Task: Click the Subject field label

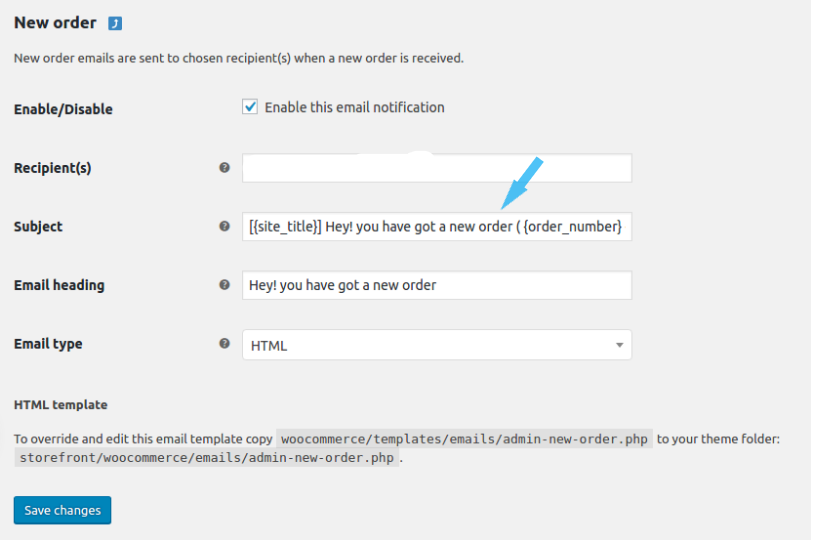Action: 38,227
